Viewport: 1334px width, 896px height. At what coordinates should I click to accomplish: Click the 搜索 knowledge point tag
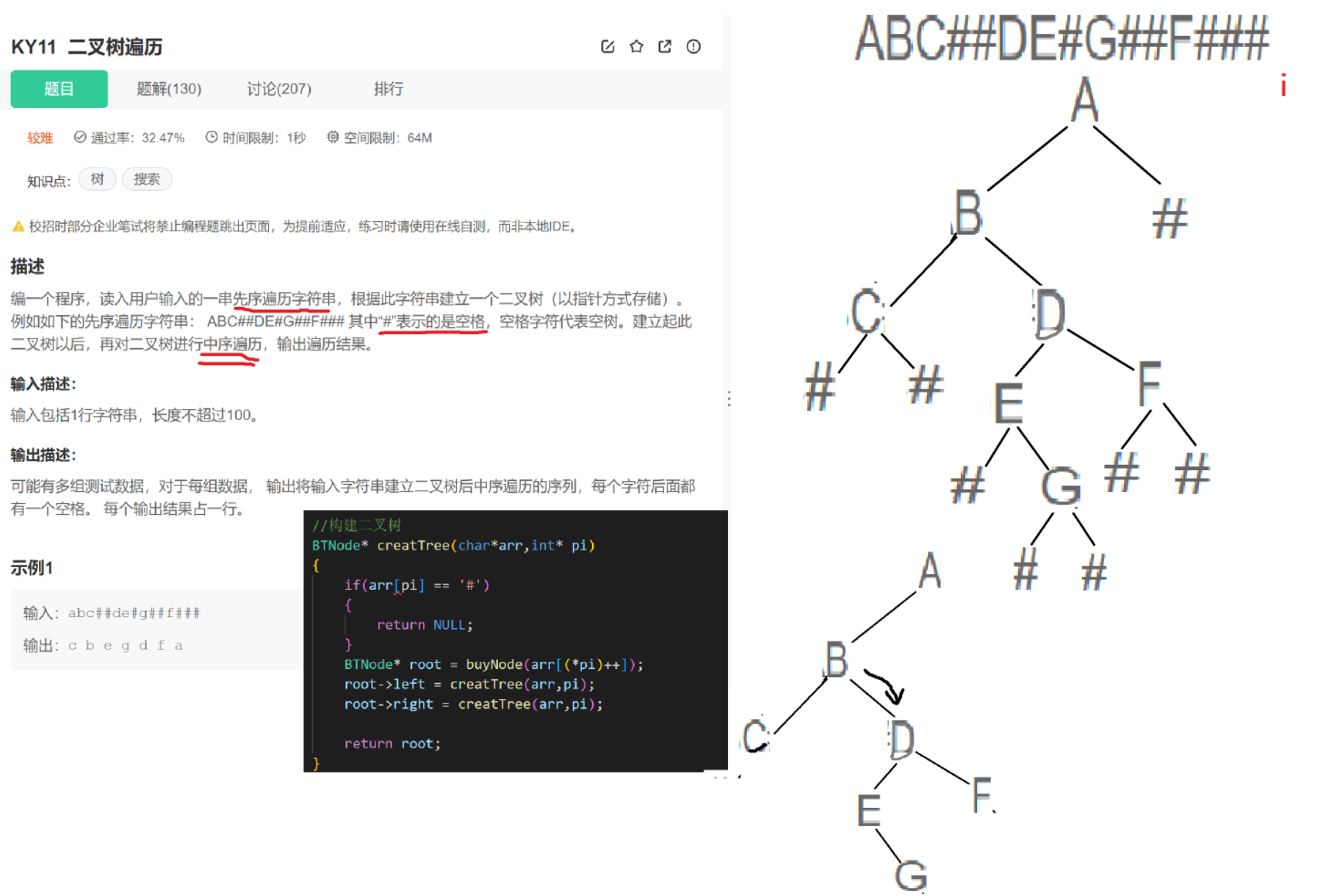coord(147,178)
